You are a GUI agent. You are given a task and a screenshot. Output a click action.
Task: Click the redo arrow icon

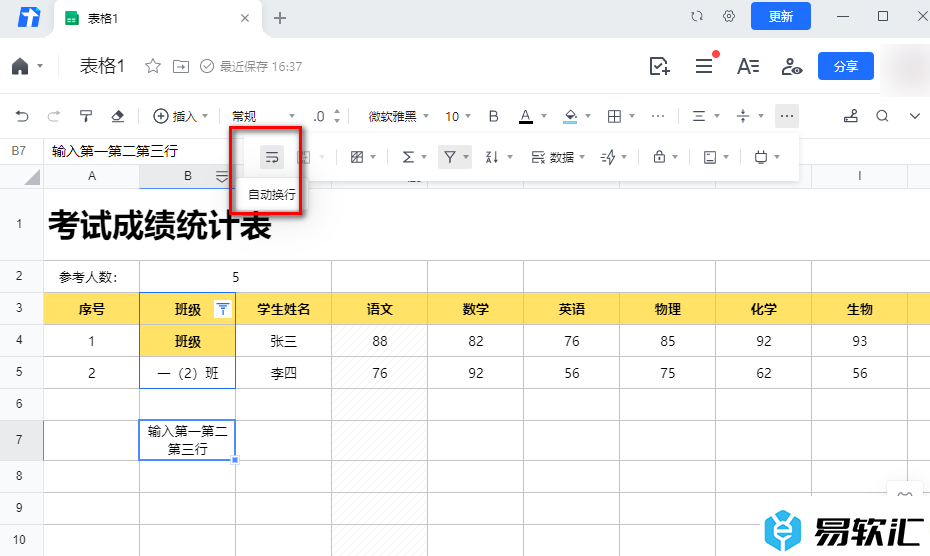tap(53, 116)
